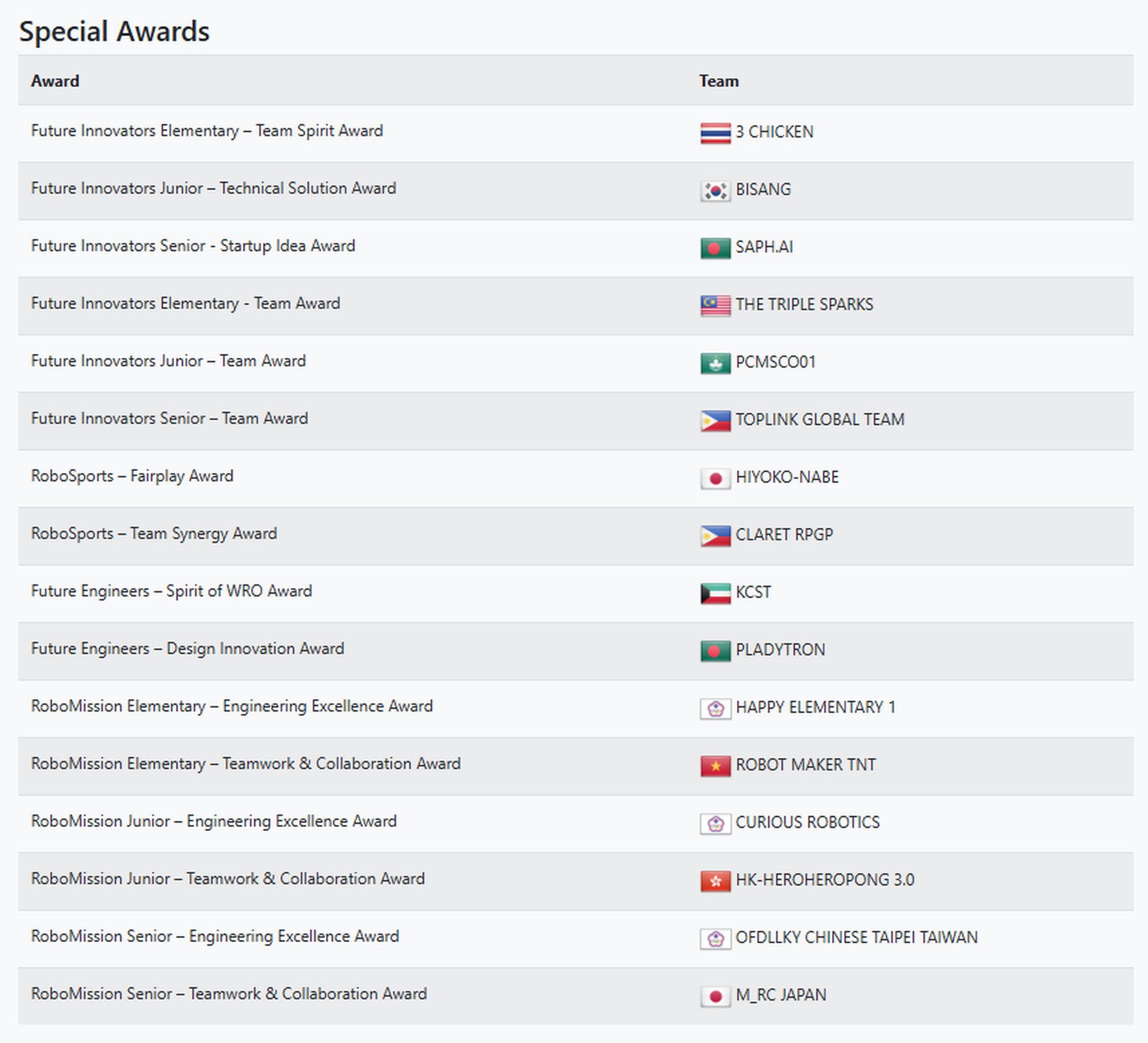1148x1043 pixels.
Task: Select the Award column header
Action: click(x=55, y=81)
